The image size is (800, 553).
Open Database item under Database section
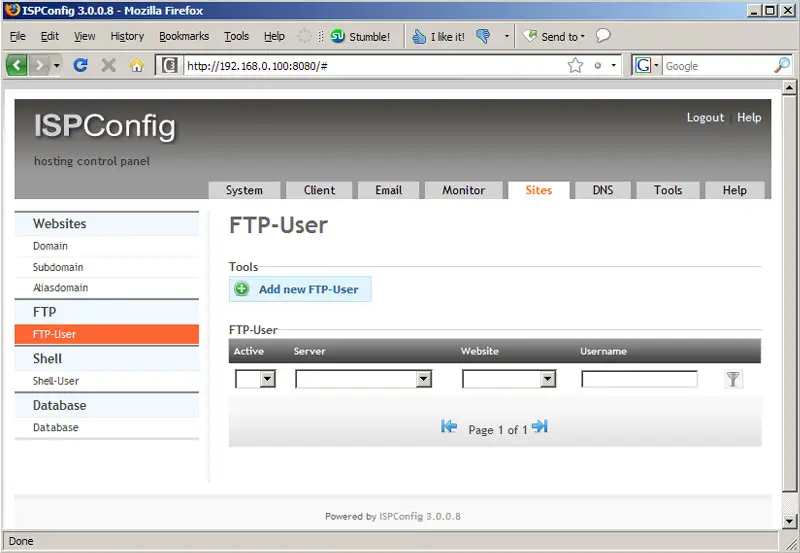(107, 428)
